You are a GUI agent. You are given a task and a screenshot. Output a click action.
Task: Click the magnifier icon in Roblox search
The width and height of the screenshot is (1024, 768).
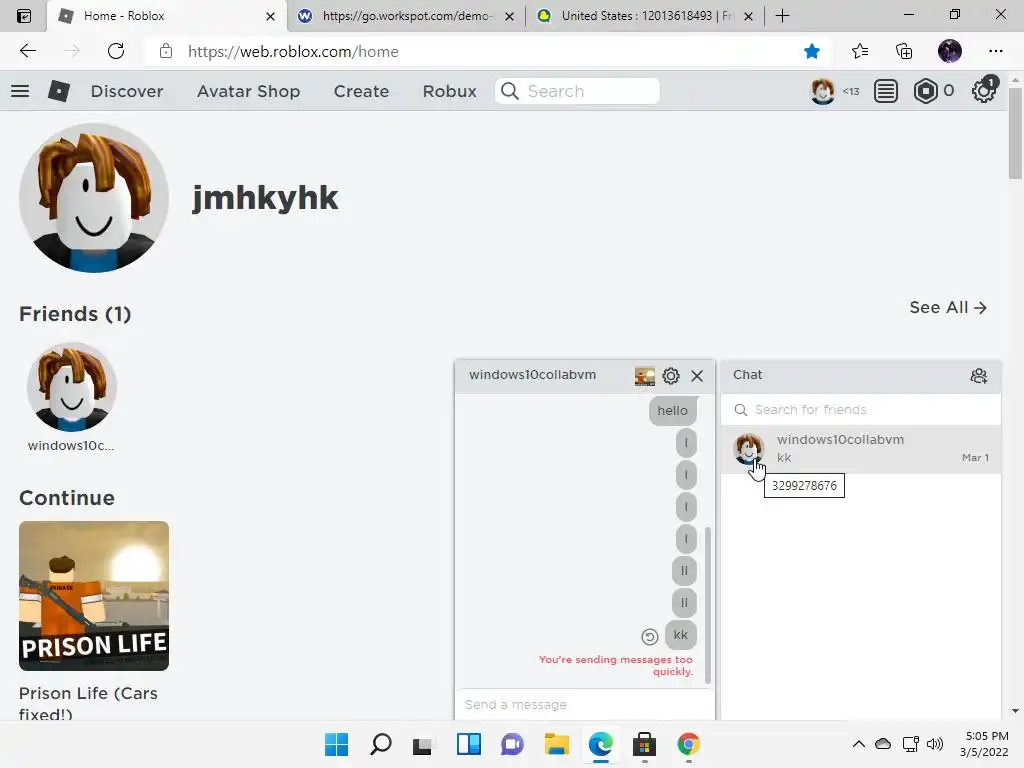[x=509, y=91]
